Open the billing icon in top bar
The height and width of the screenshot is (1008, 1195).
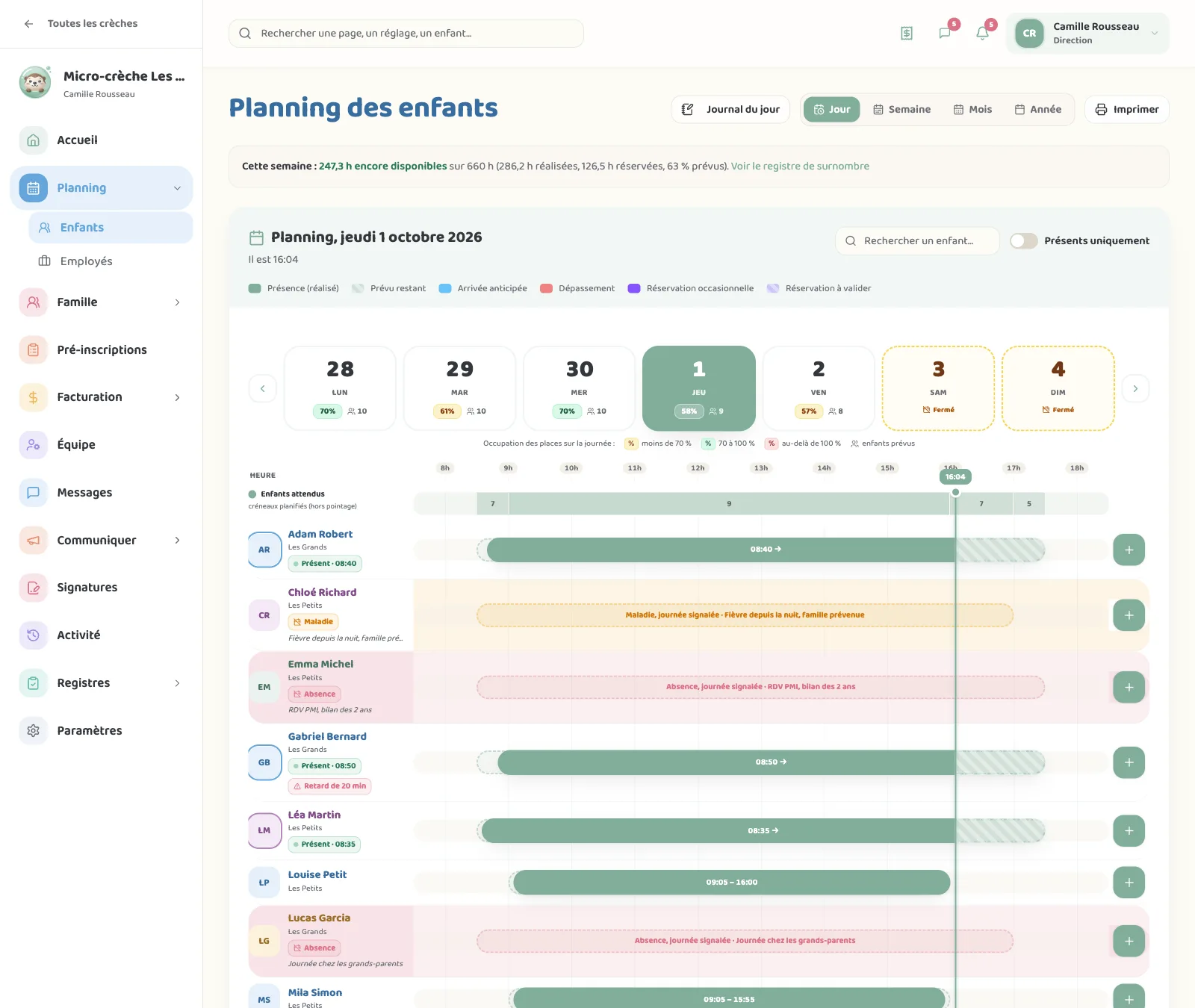point(906,33)
